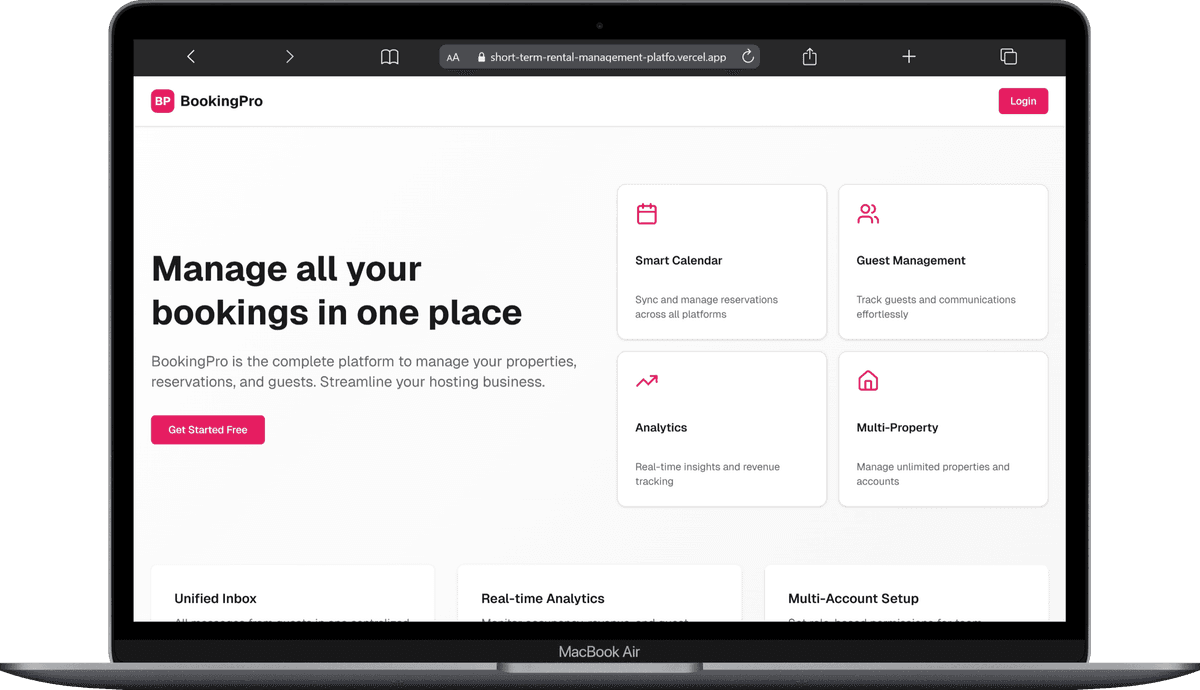Screen dimensions: 1200x690
Task: Click the Multi-Property house icon
Action: click(867, 380)
